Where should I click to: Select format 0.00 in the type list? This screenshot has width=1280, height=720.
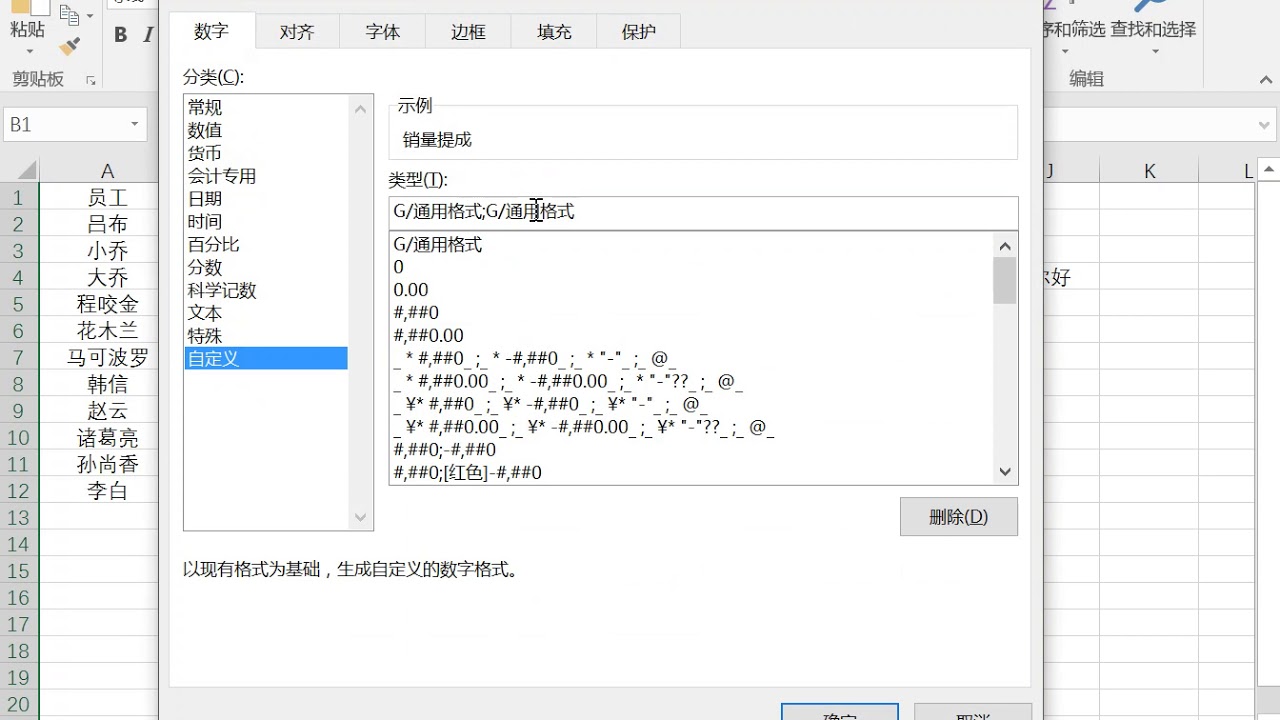point(691,290)
